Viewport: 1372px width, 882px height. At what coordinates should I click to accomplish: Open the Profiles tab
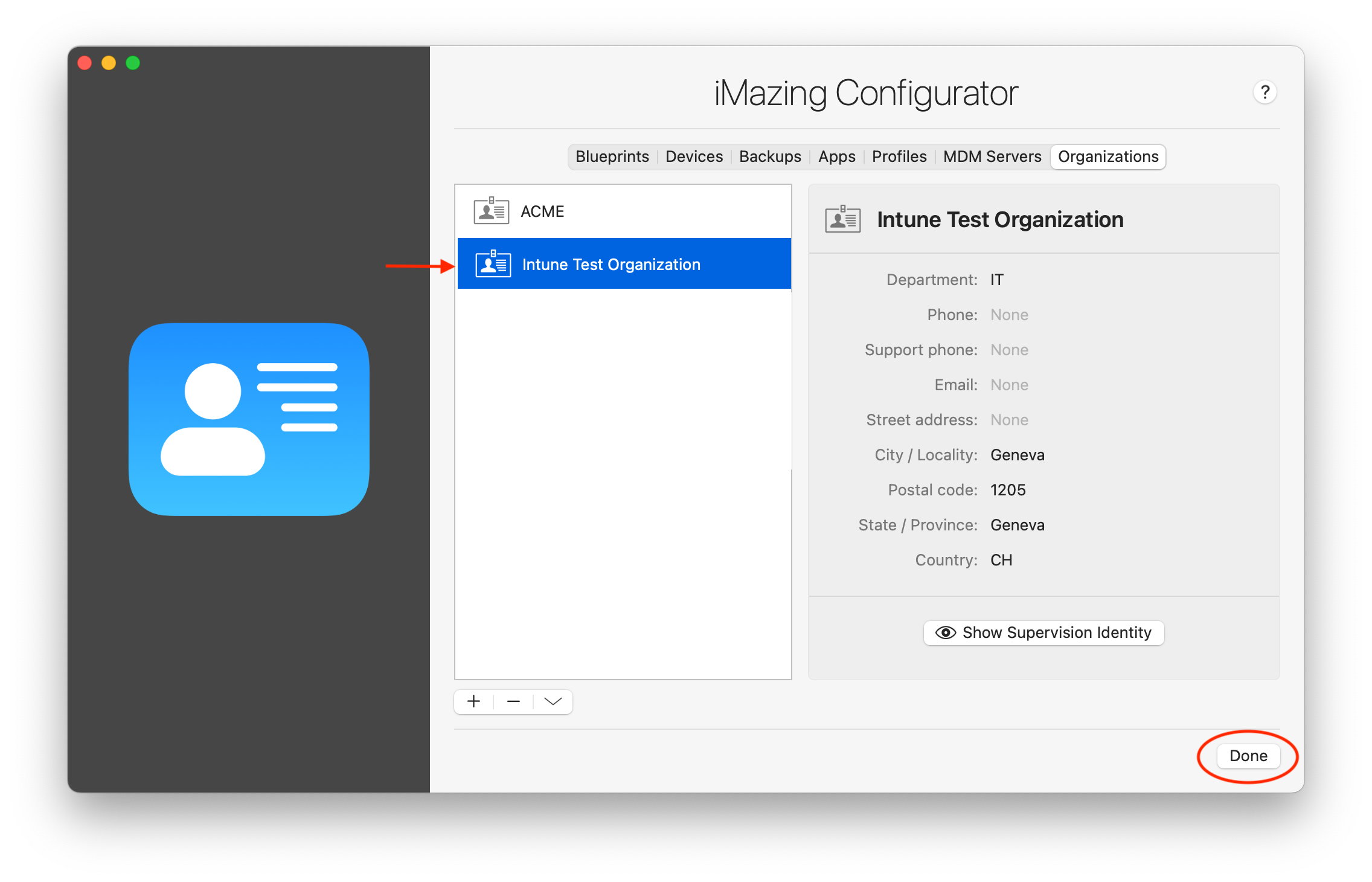[x=899, y=156]
